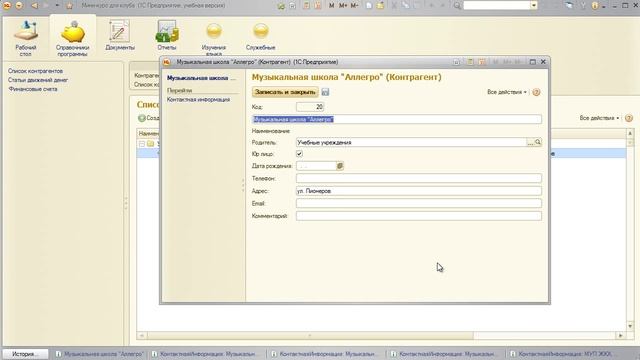Open the Родитель field magnifier icon

538,142
